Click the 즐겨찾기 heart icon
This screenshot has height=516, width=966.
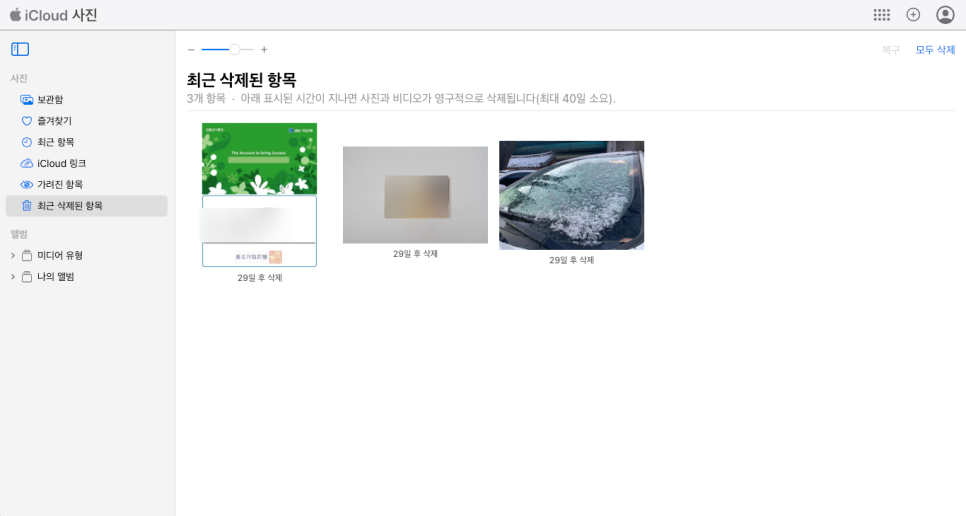click(x=26, y=121)
